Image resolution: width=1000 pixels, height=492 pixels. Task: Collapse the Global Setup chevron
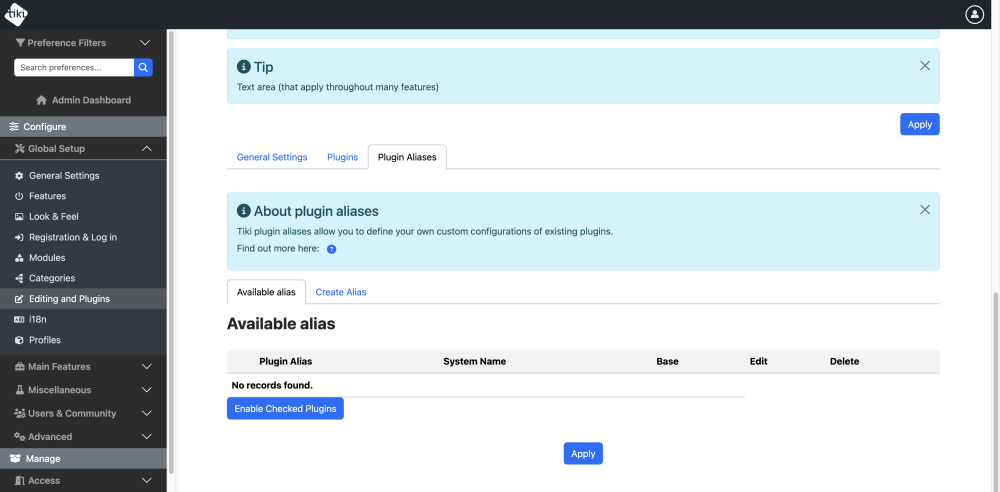[147, 149]
